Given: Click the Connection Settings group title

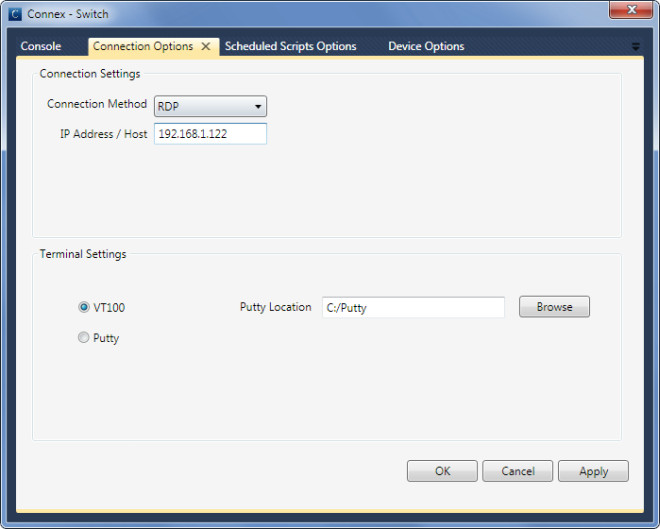Looking at the screenshot, I should (90, 74).
